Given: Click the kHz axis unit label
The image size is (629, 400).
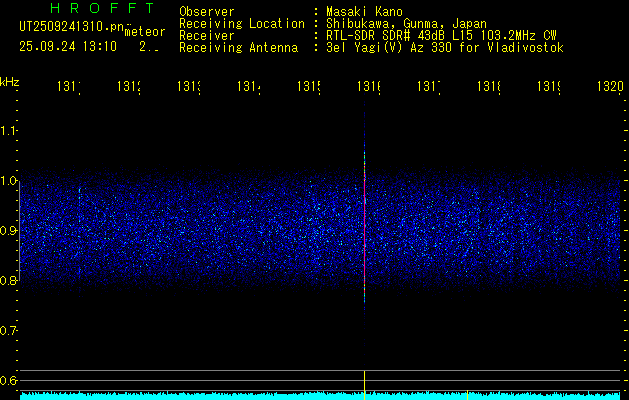Looking at the screenshot, I should (x=9, y=81).
